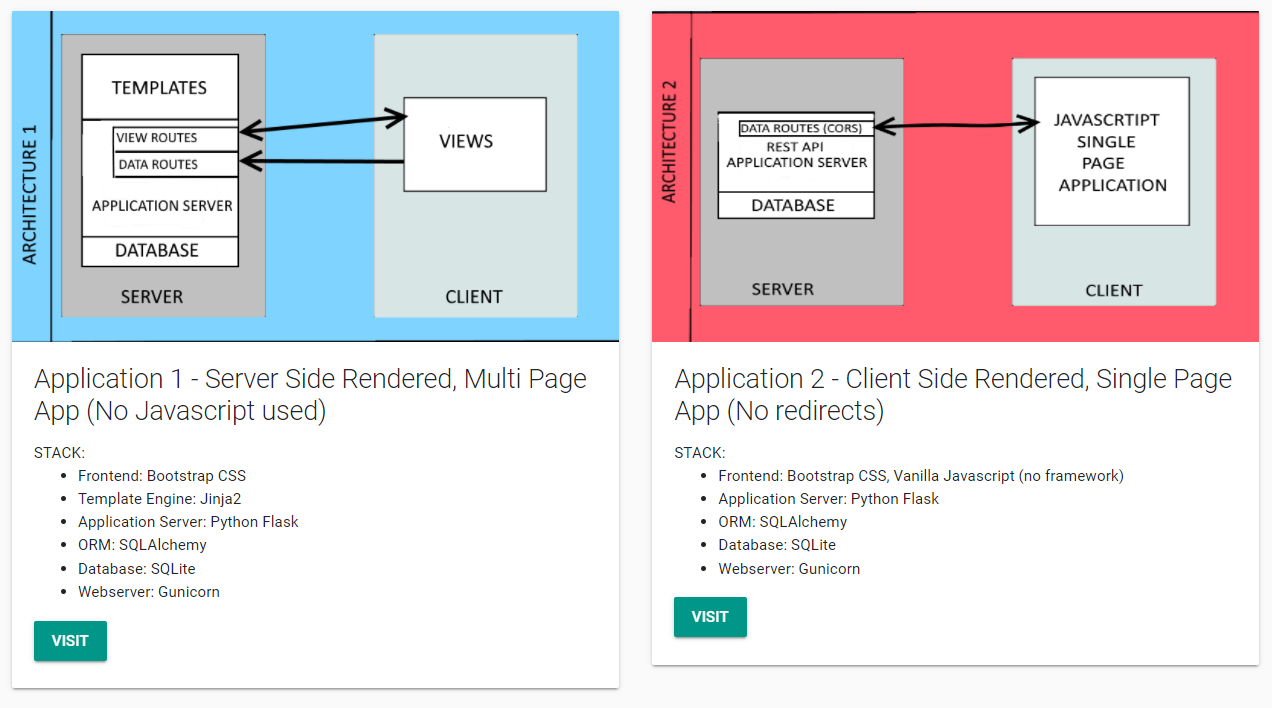This screenshot has height=708, width=1272.
Task: Click the vertical ARCHITECTURE 2 label
Action: click(x=670, y=141)
